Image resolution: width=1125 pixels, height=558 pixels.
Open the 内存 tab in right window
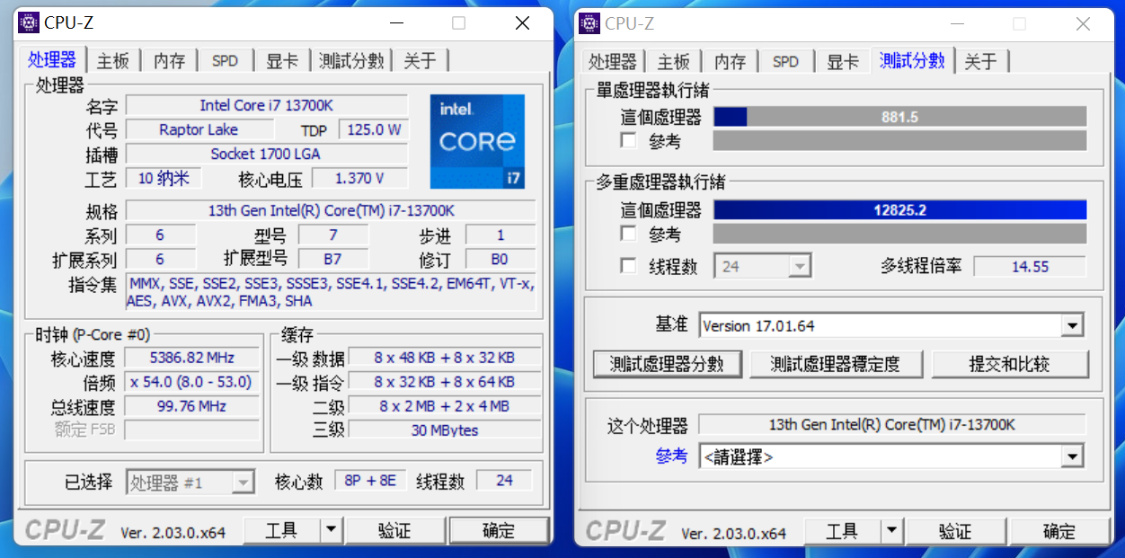730,61
